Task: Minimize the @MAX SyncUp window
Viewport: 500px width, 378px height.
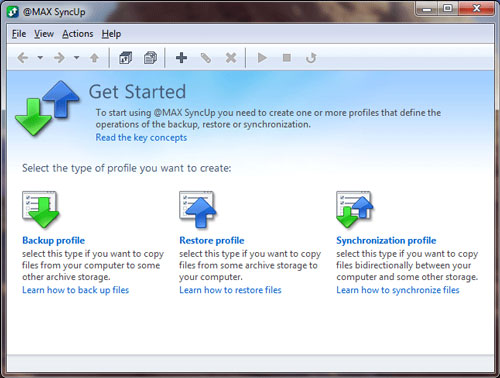Action: 427,8
